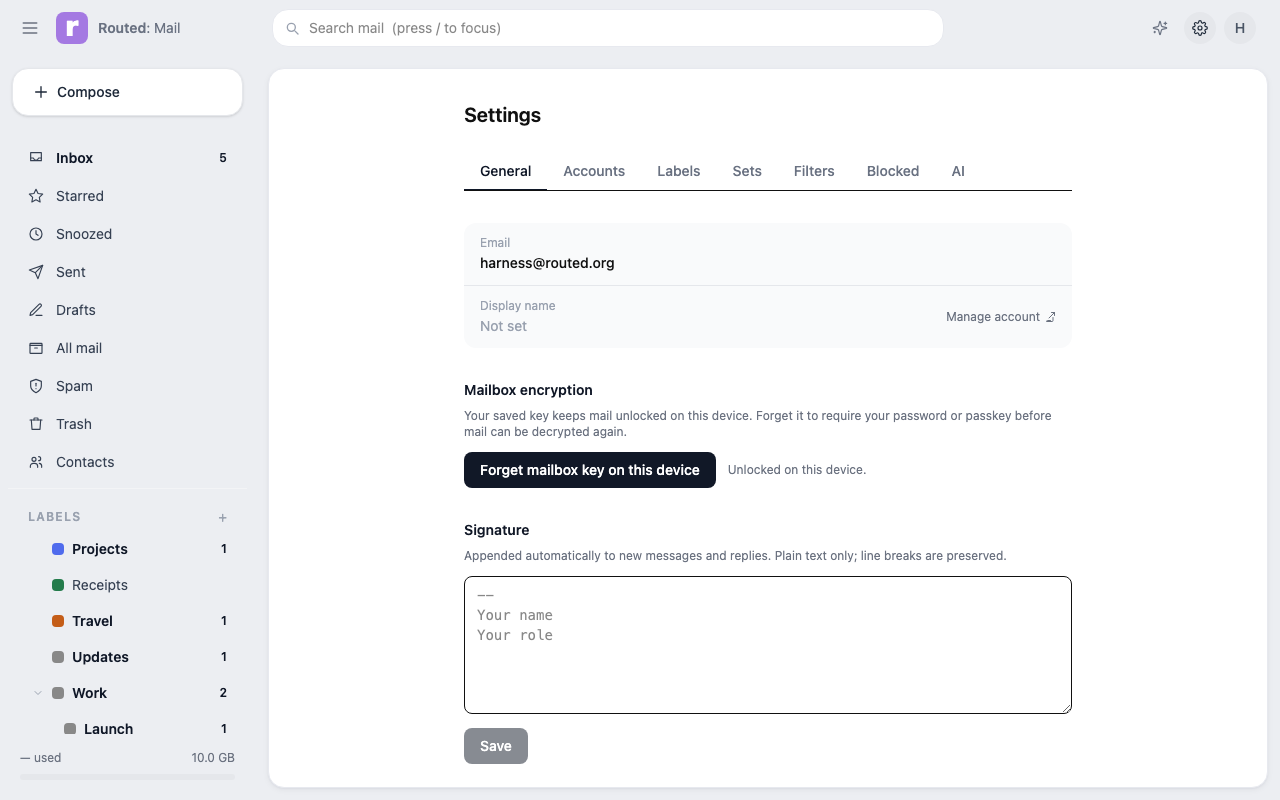Screen dimensions: 1280x800
Task: Click the Settings page heading
Action: (x=502, y=115)
